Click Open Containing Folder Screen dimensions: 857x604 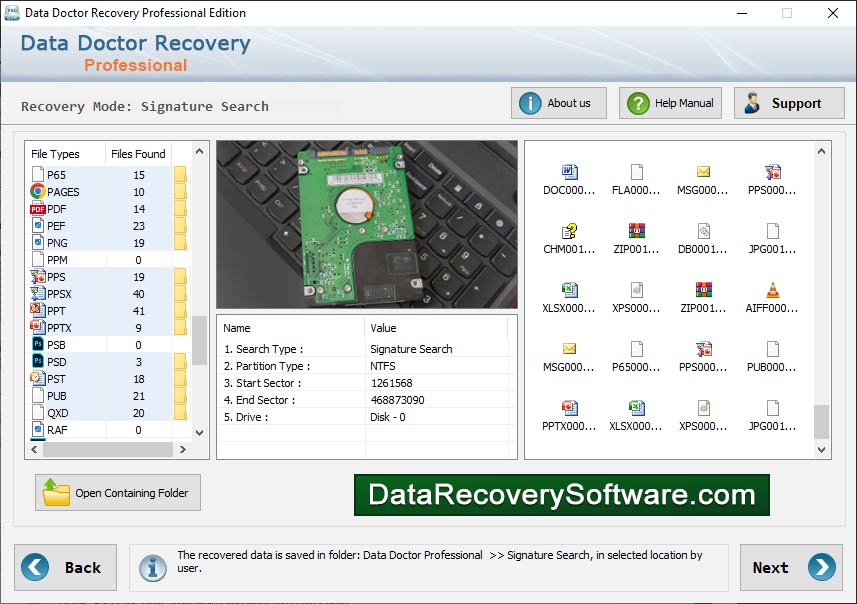(117, 492)
